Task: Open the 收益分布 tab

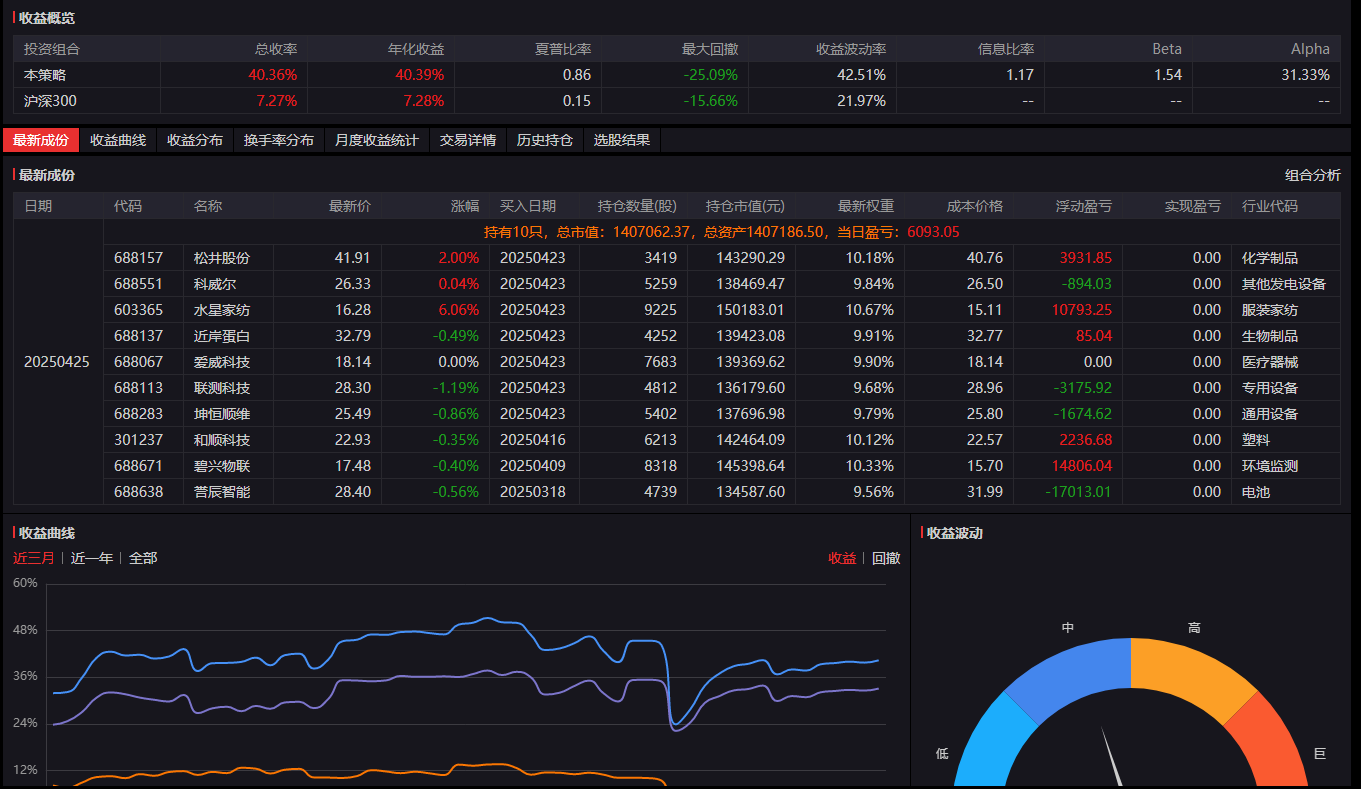Action: pos(195,140)
